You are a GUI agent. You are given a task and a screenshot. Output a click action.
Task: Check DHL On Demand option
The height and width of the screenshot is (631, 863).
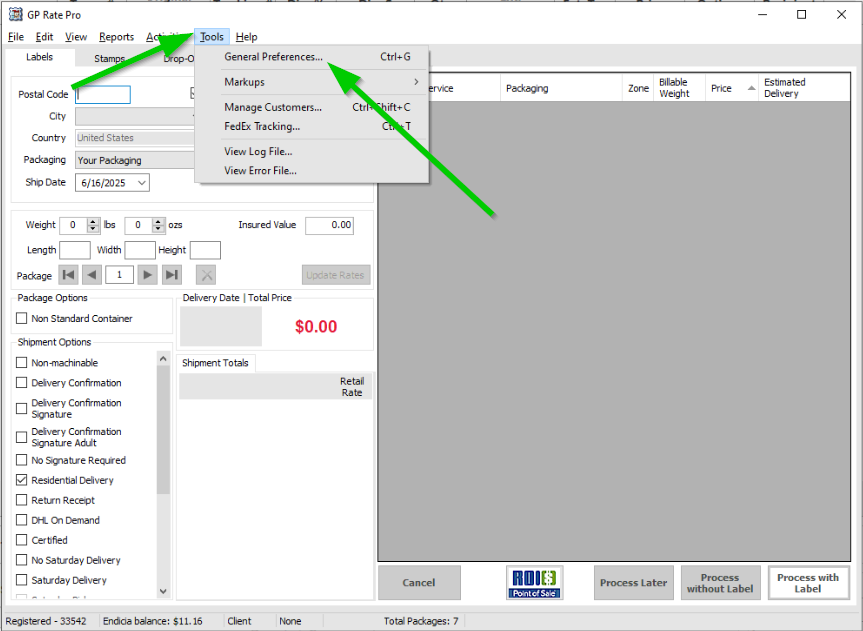pos(21,520)
